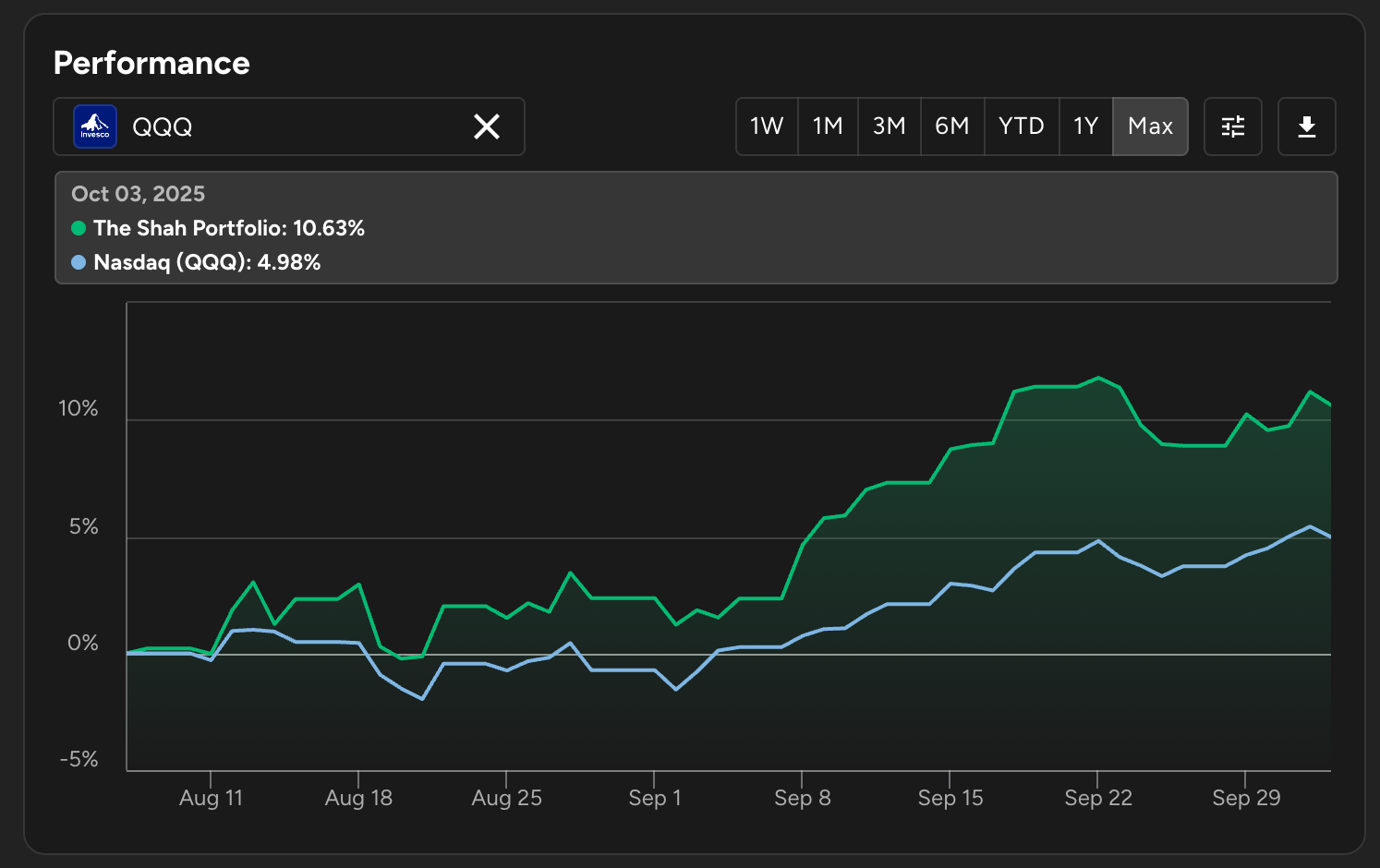Select the 1W time range
The height and width of the screenshot is (868, 1380).
click(767, 127)
